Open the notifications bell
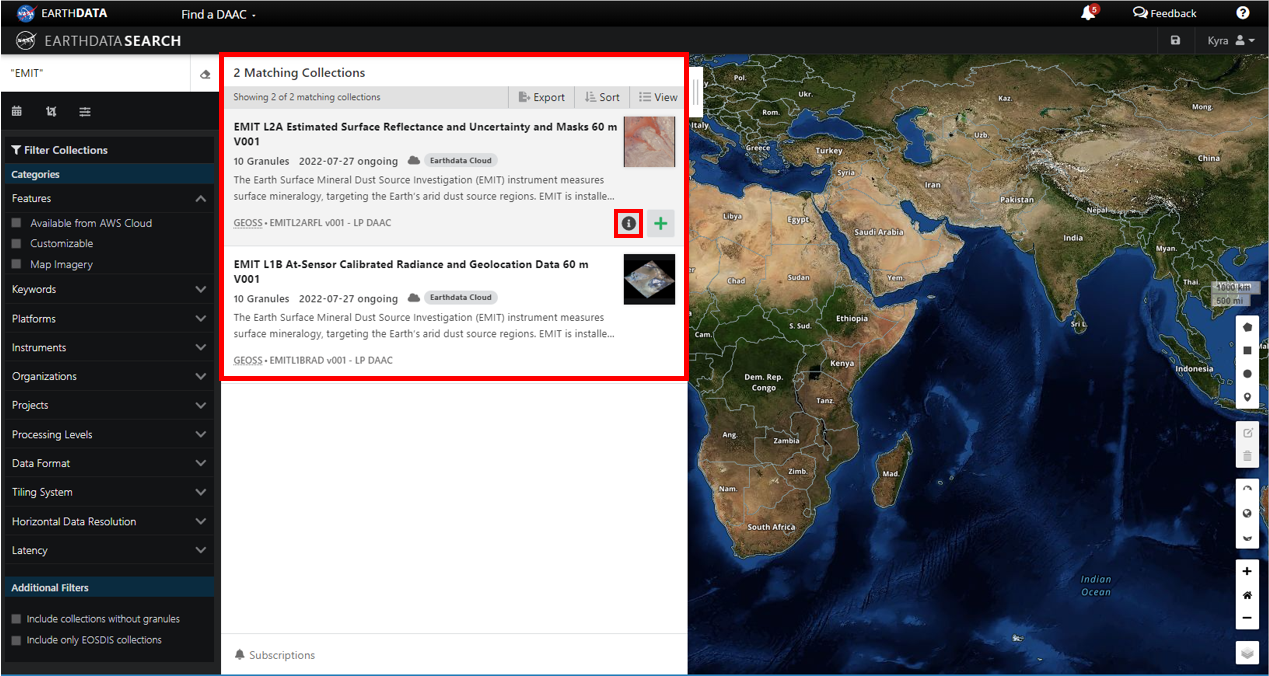The image size is (1269, 676). 1089,13
